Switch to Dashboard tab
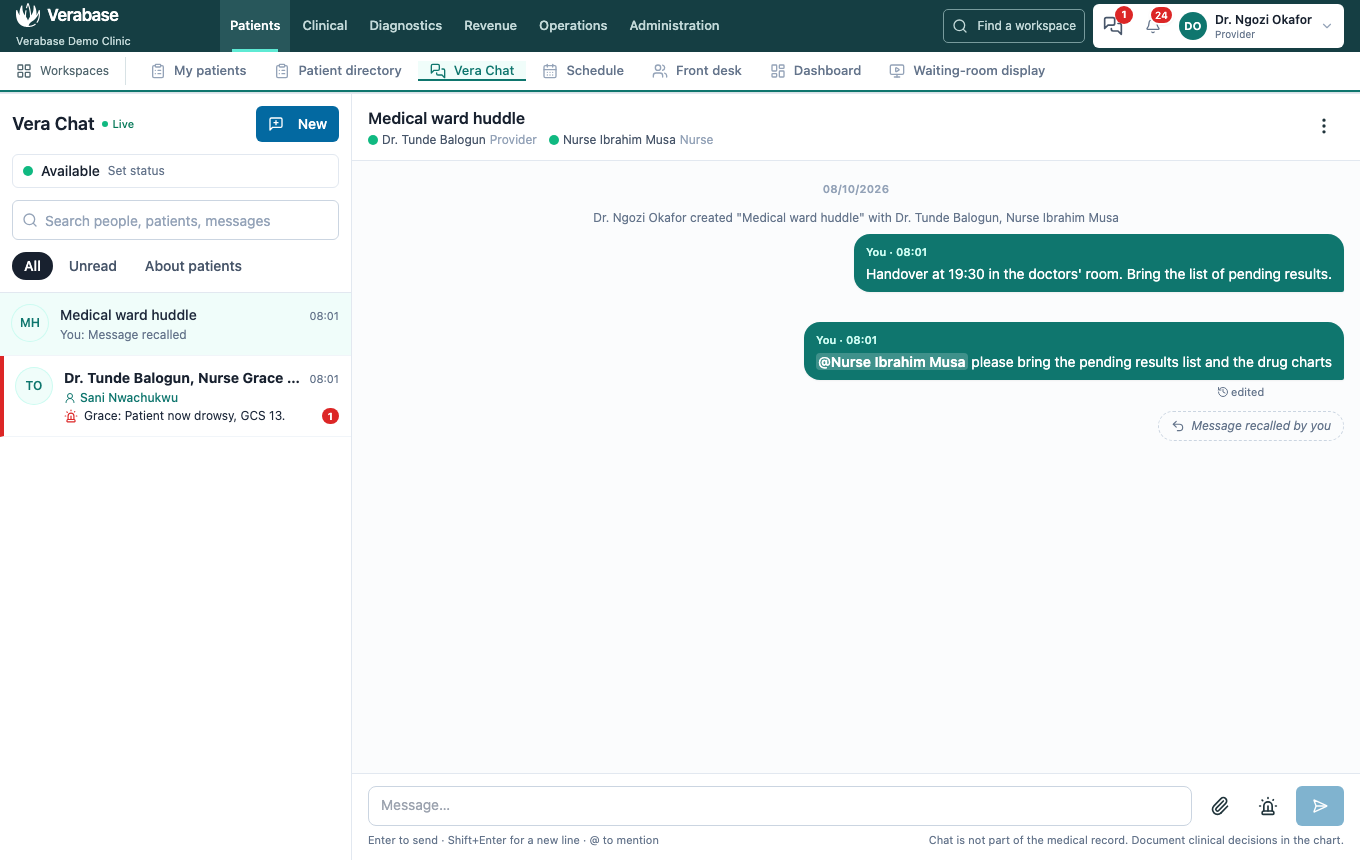 click(x=816, y=71)
